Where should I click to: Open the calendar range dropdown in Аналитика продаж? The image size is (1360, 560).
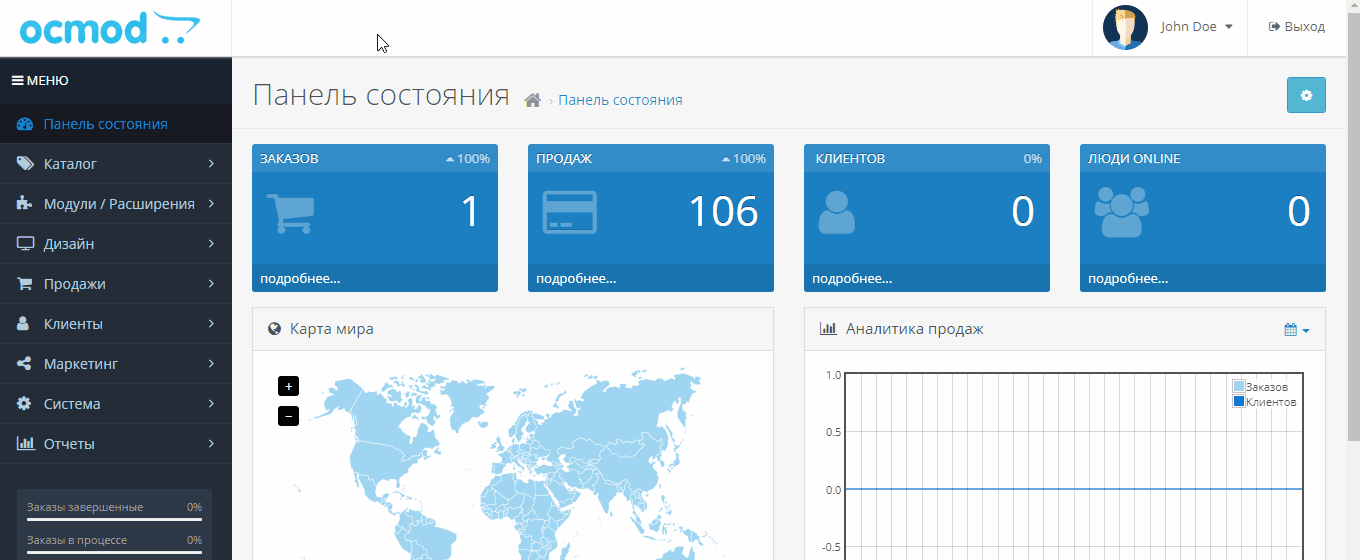coord(1296,330)
